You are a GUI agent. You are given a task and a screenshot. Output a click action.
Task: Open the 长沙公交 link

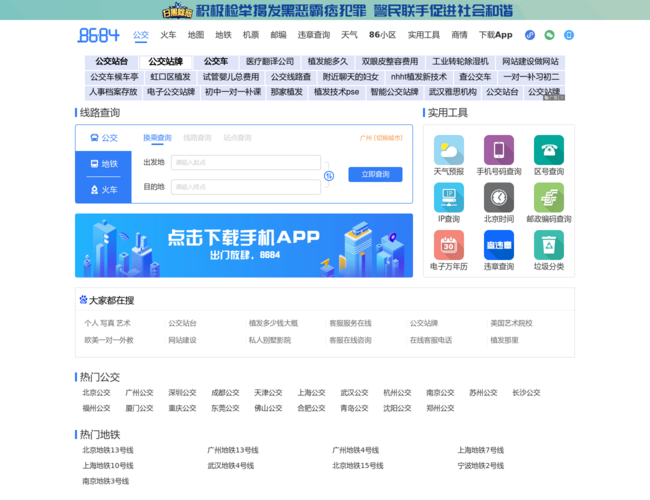[526, 393]
